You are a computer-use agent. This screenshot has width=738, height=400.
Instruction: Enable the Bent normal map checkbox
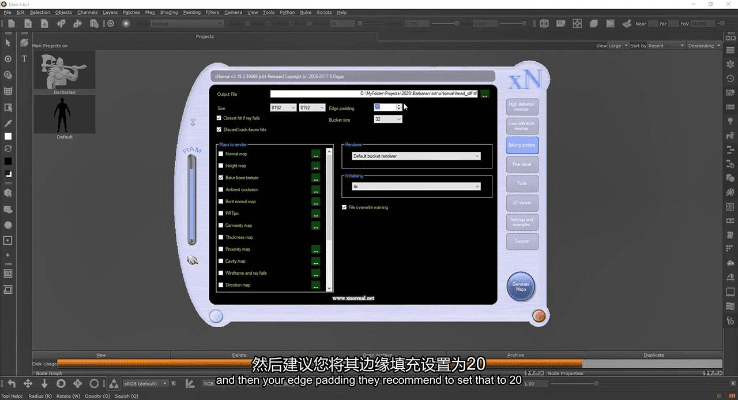tap(221, 201)
